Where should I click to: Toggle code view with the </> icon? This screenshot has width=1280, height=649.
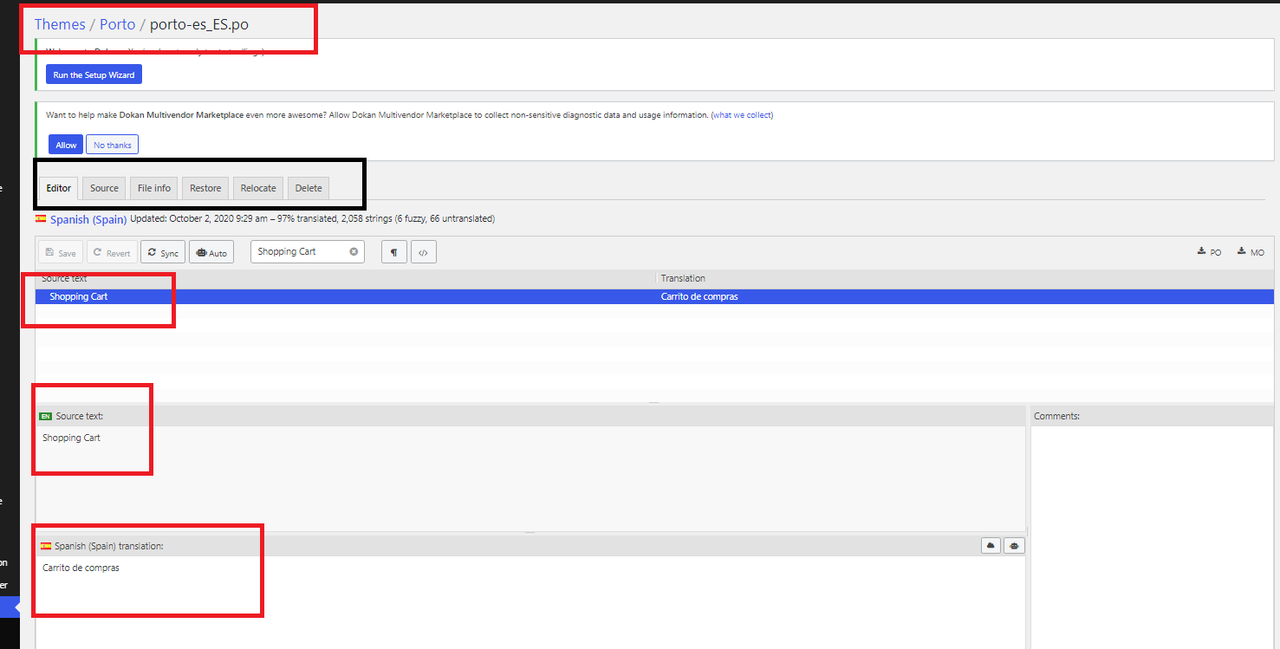click(x=423, y=253)
